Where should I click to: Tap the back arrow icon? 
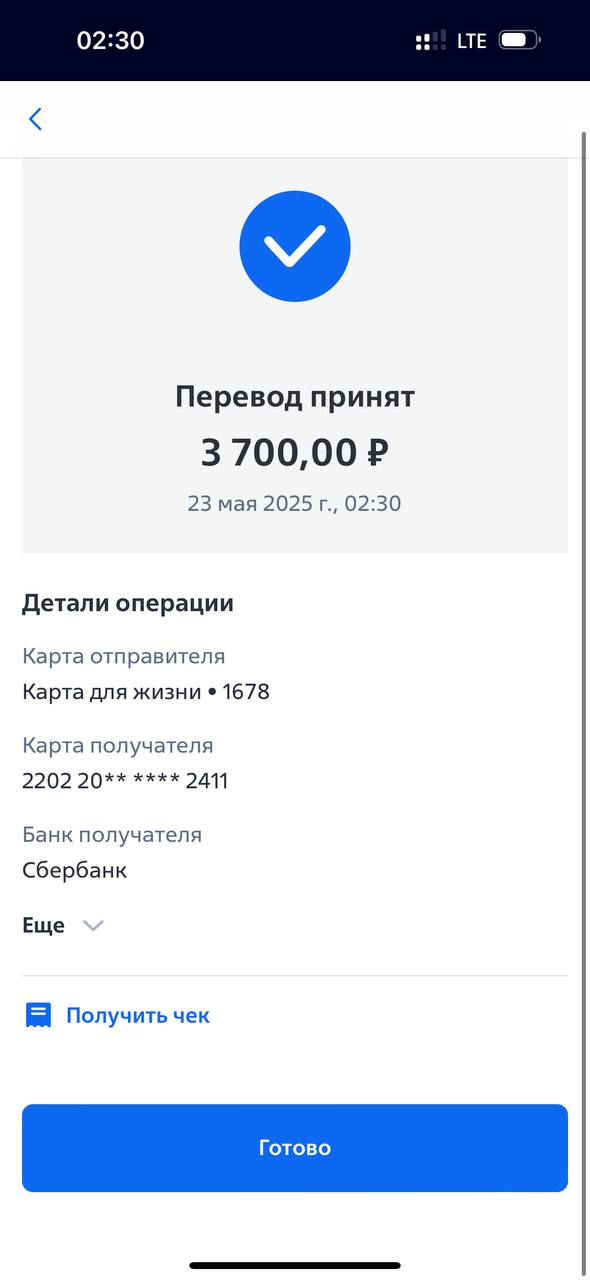click(35, 119)
